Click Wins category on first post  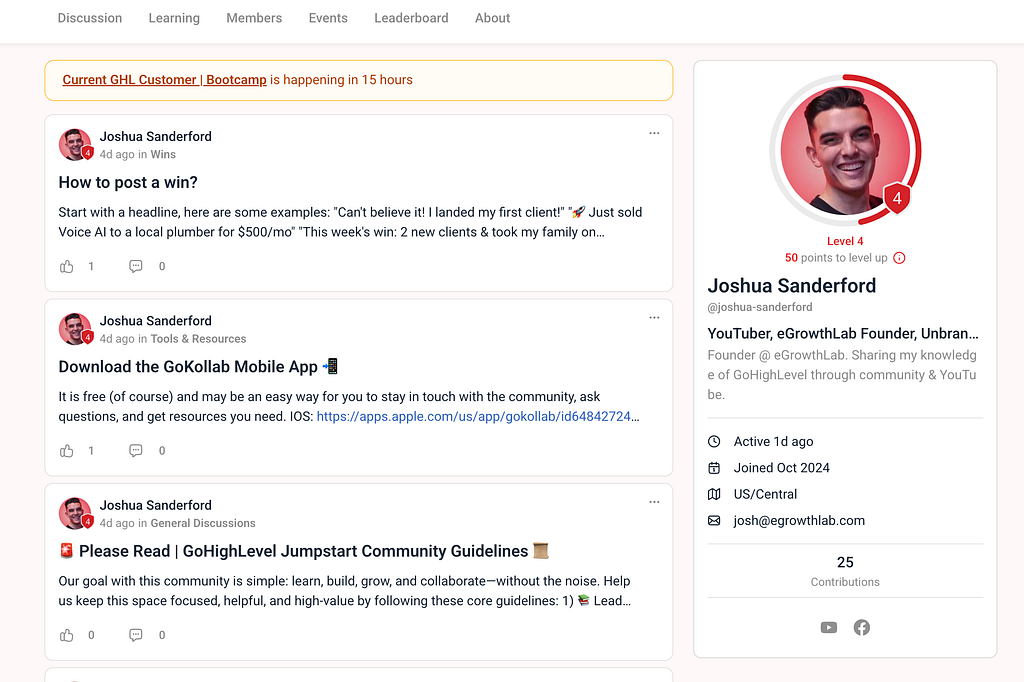coord(163,154)
